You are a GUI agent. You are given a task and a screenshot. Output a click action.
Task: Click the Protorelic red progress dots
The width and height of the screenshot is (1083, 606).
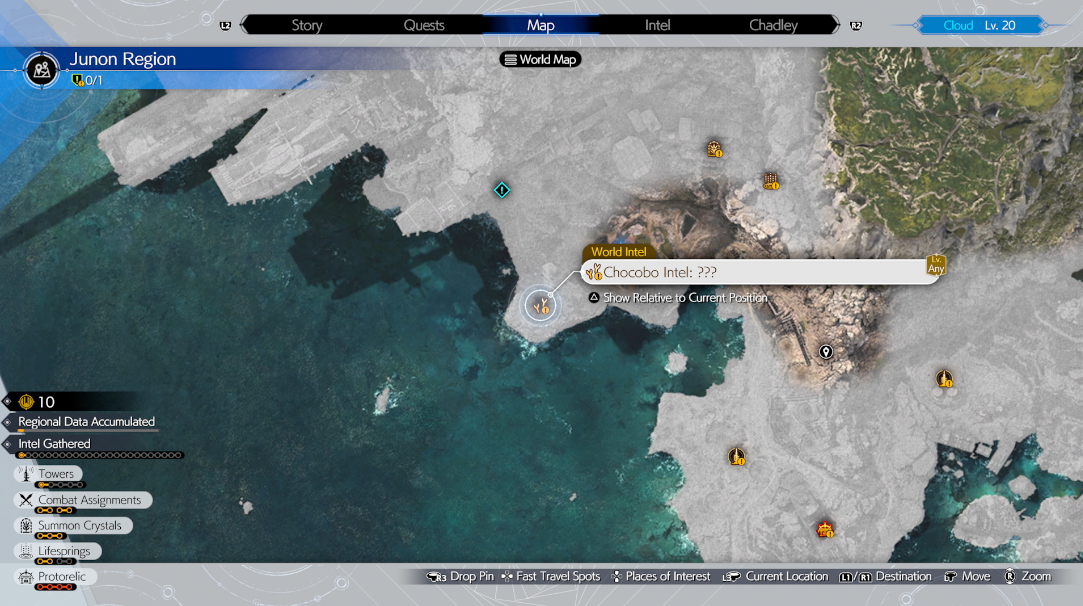pyautogui.click(x=55, y=587)
